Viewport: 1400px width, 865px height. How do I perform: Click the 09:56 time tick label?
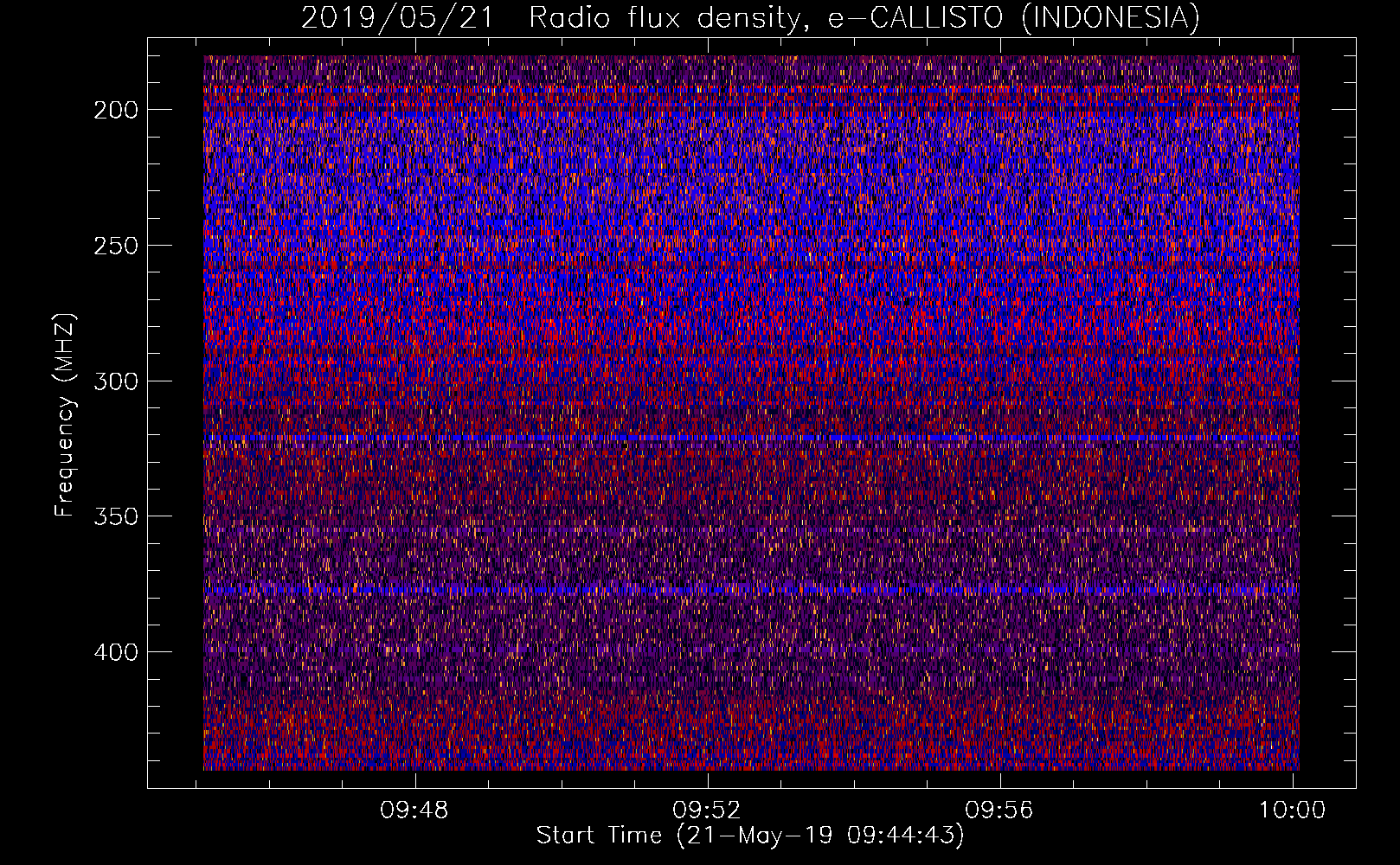999,811
